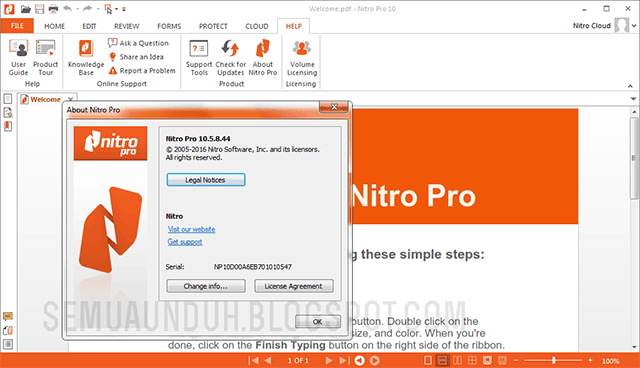Switch to the REVIEW tab
This screenshot has height=368, width=640.
(x=127, y=26)
